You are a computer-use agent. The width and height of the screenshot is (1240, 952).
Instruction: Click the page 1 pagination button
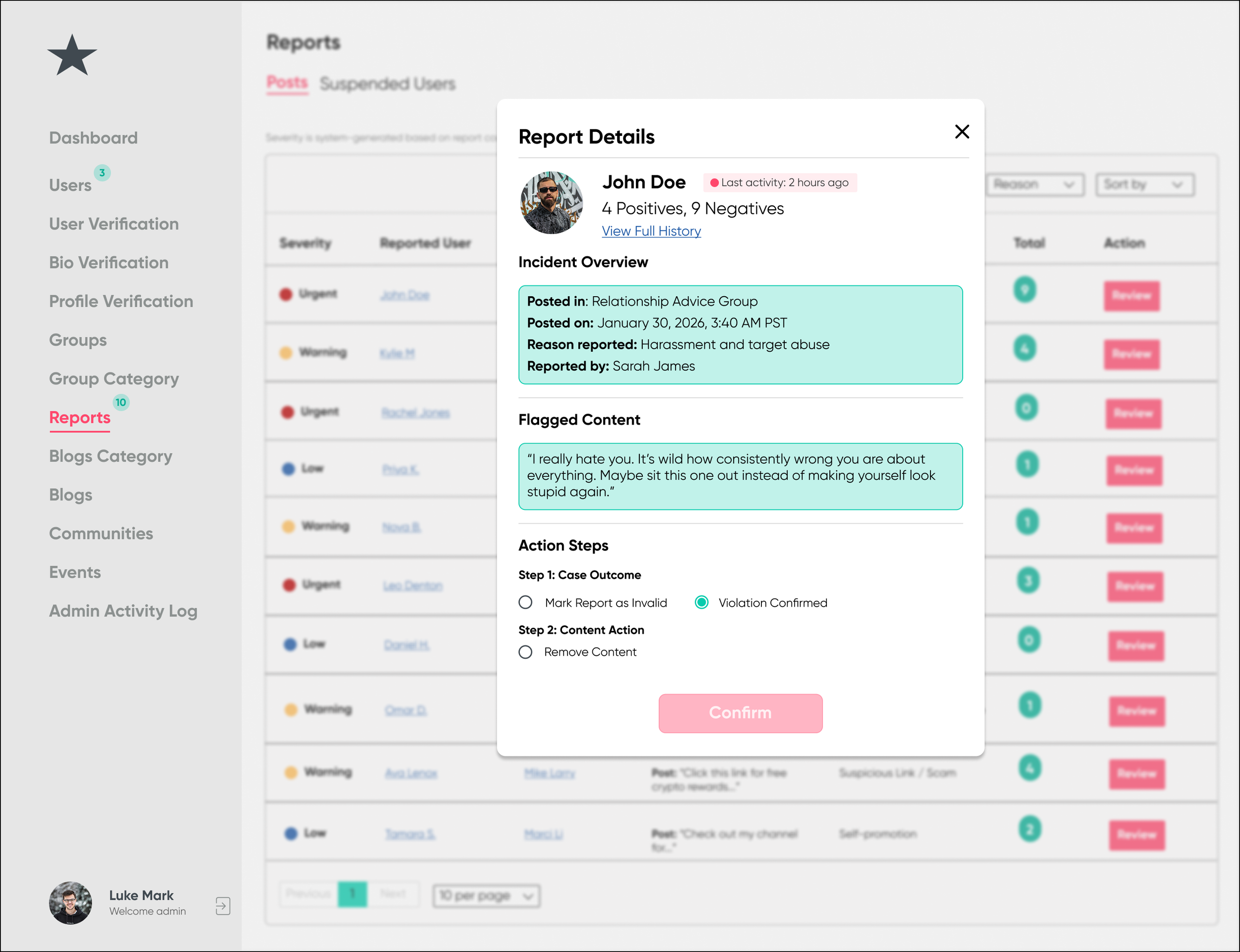352,893
